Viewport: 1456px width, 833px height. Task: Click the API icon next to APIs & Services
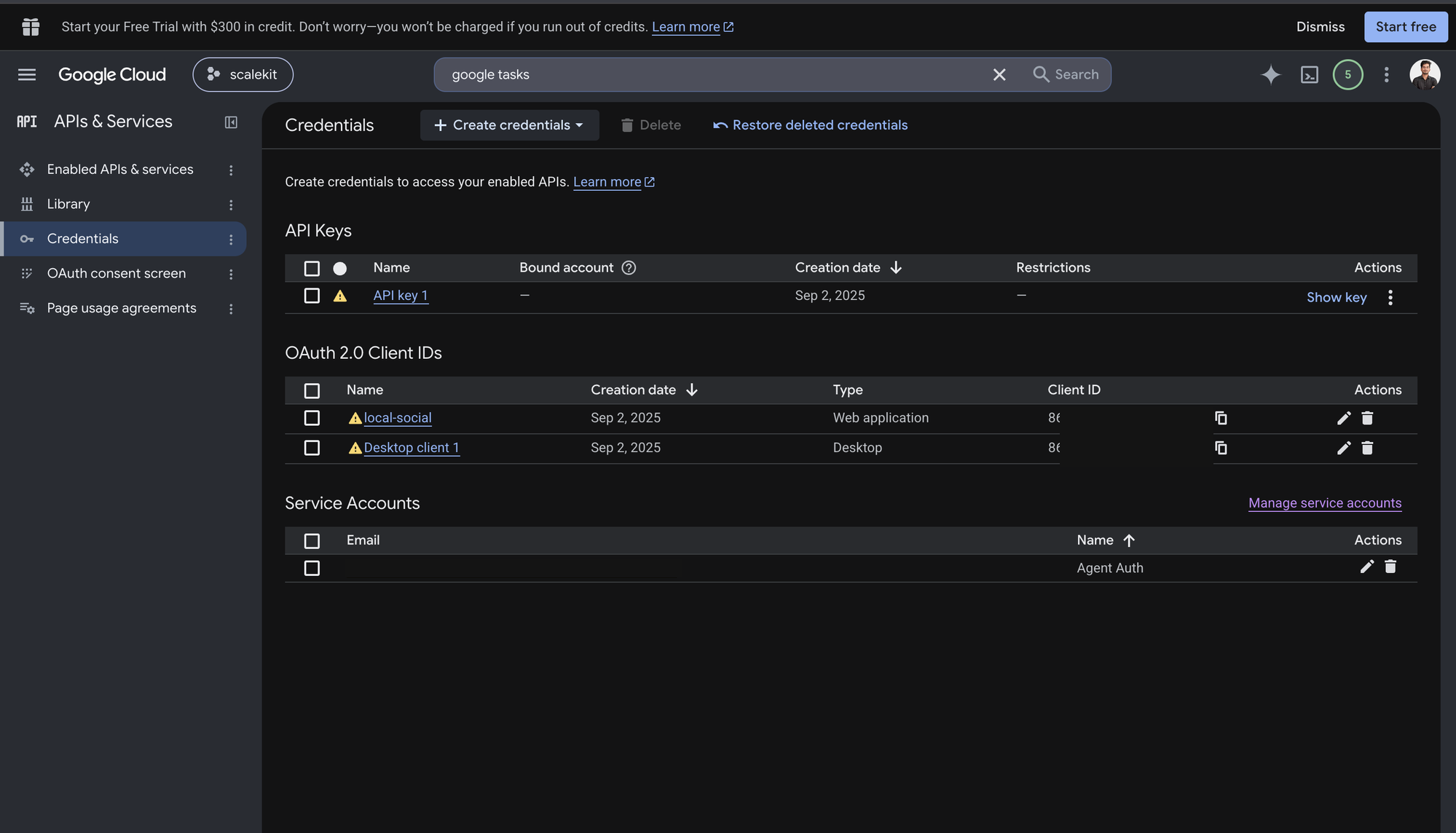(x=27, y=122)
